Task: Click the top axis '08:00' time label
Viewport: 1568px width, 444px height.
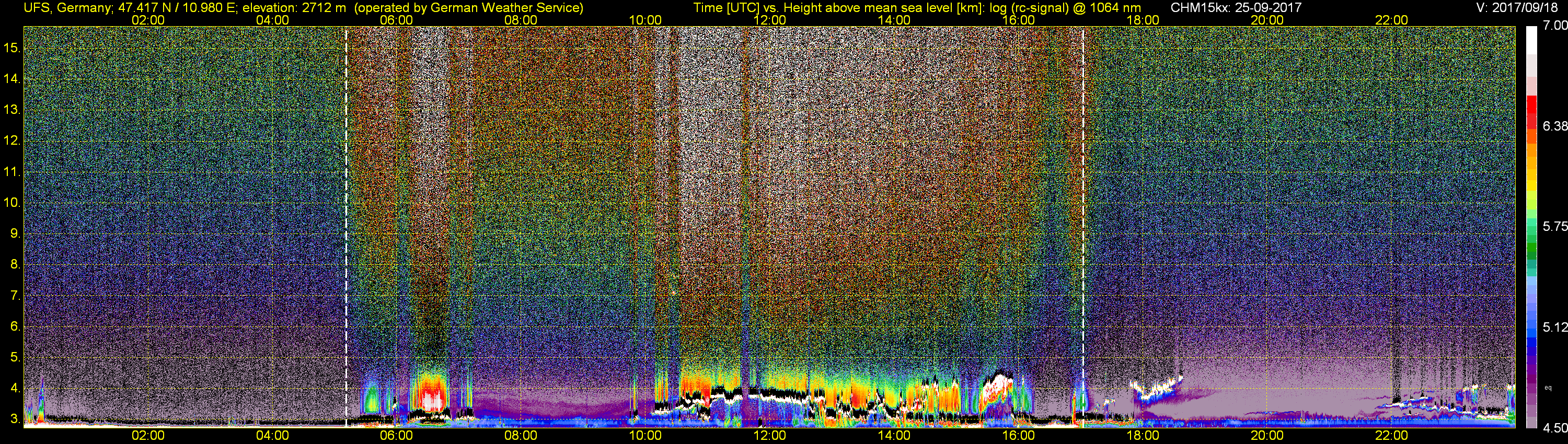Action: click(x=521, y=20)
